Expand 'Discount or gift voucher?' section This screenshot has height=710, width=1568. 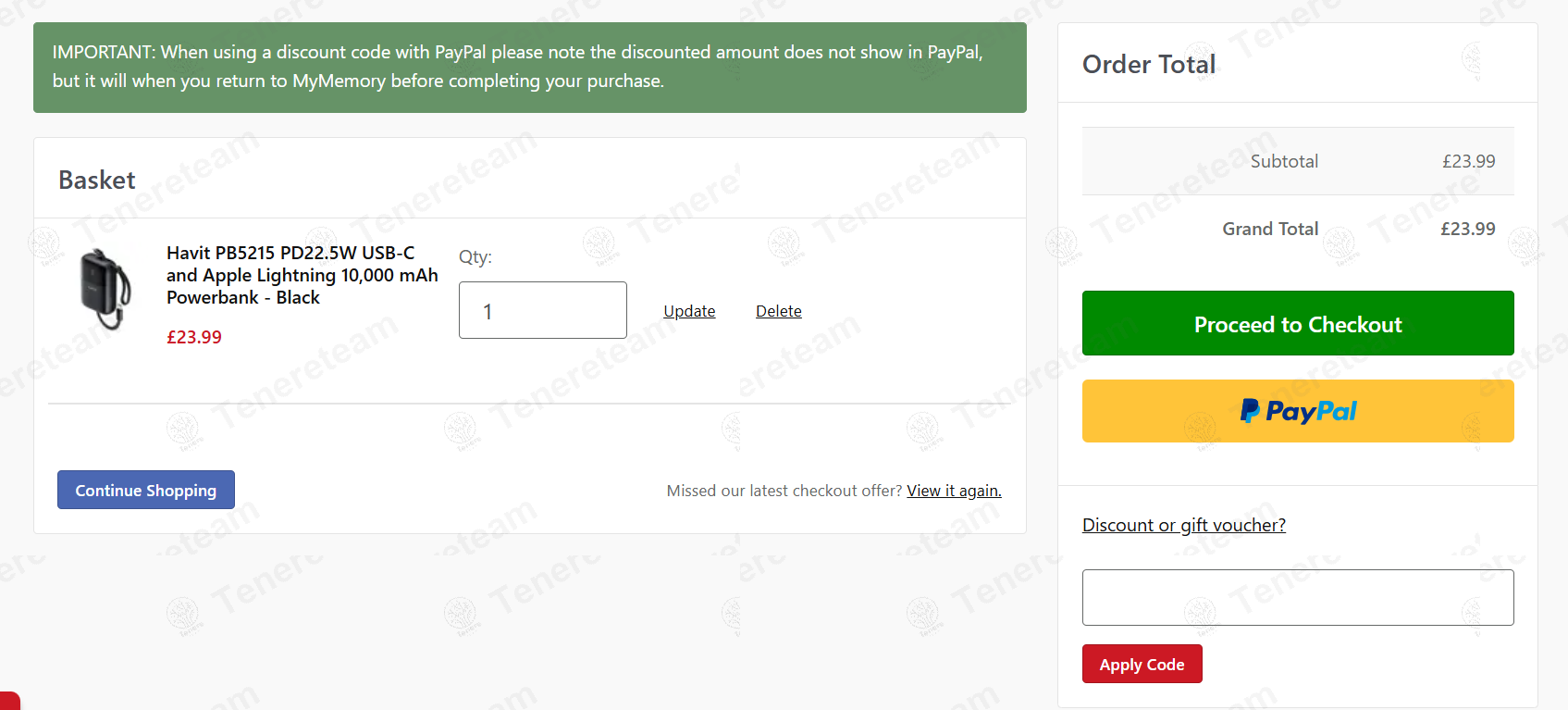coord(1183,525)
